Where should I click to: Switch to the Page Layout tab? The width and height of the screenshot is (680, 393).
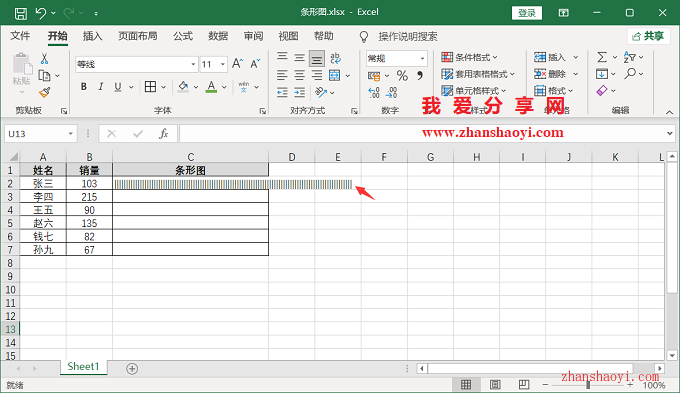click(x=138, y=36)
